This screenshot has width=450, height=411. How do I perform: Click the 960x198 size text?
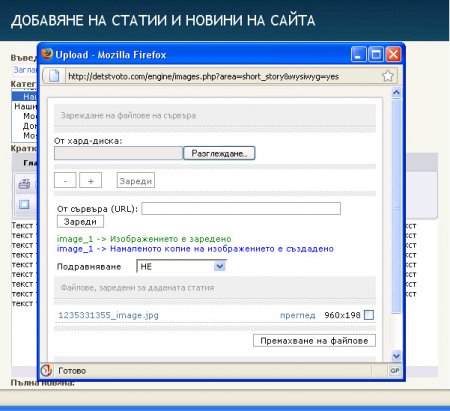pos(342,315)
